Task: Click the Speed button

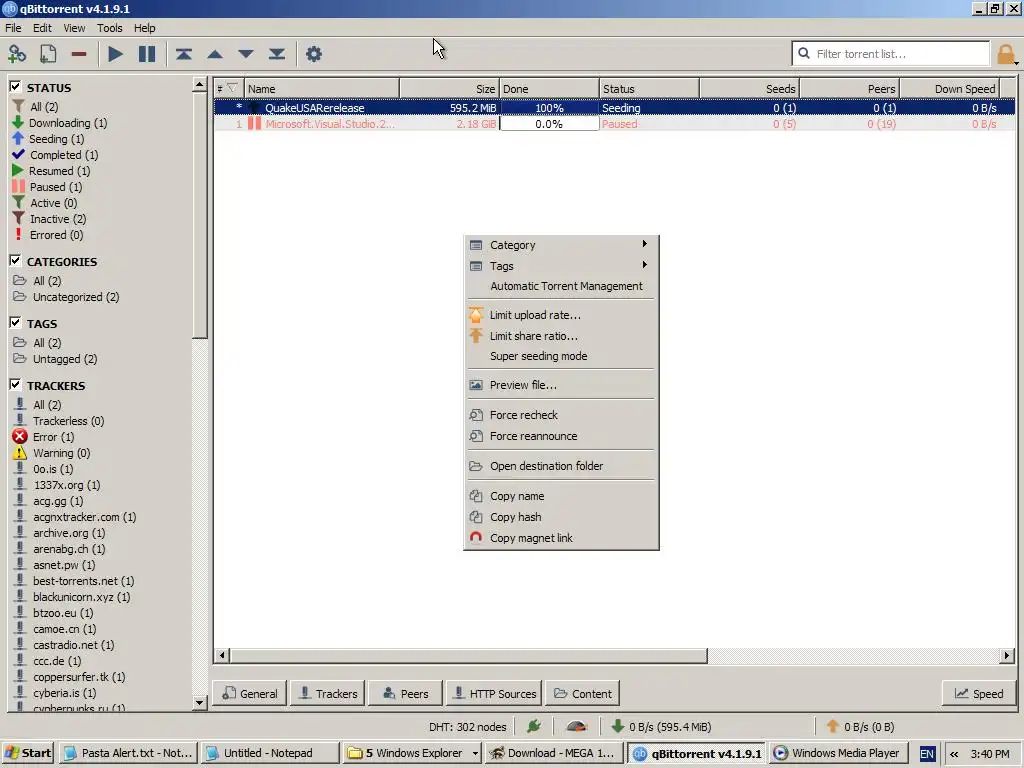Action: click(x=979, y=694)
